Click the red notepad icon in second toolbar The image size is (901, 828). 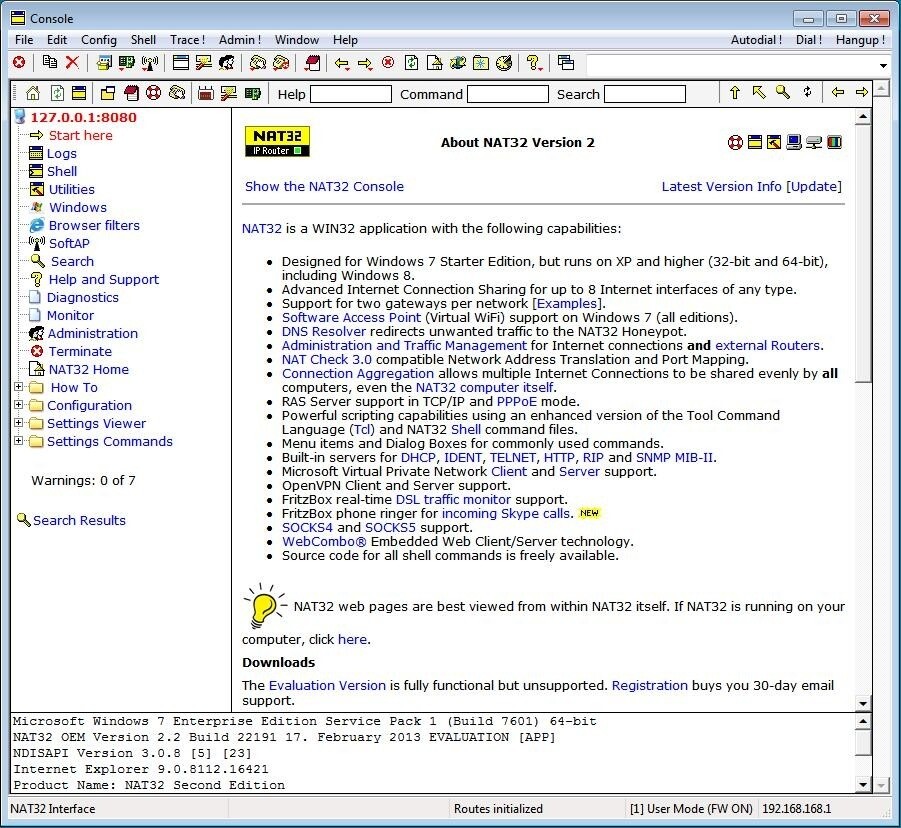(132, 93)
